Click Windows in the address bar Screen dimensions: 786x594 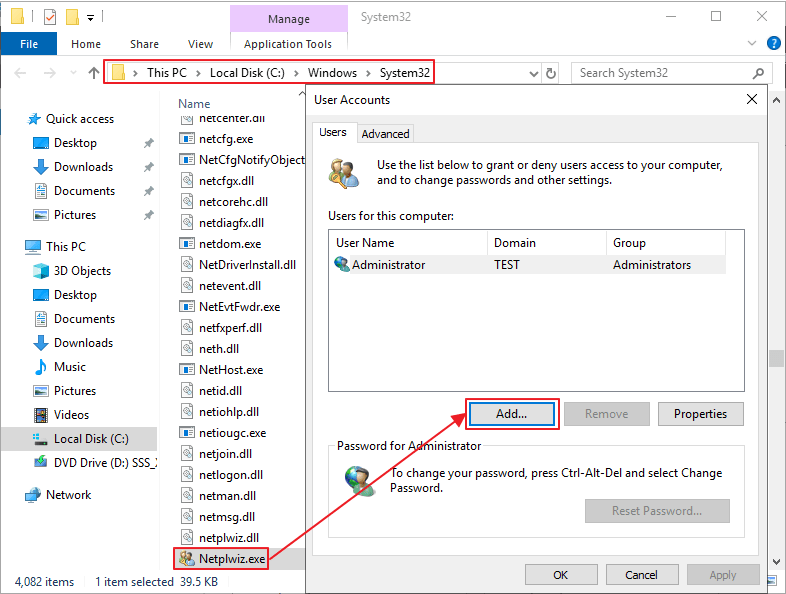(332, 73)
